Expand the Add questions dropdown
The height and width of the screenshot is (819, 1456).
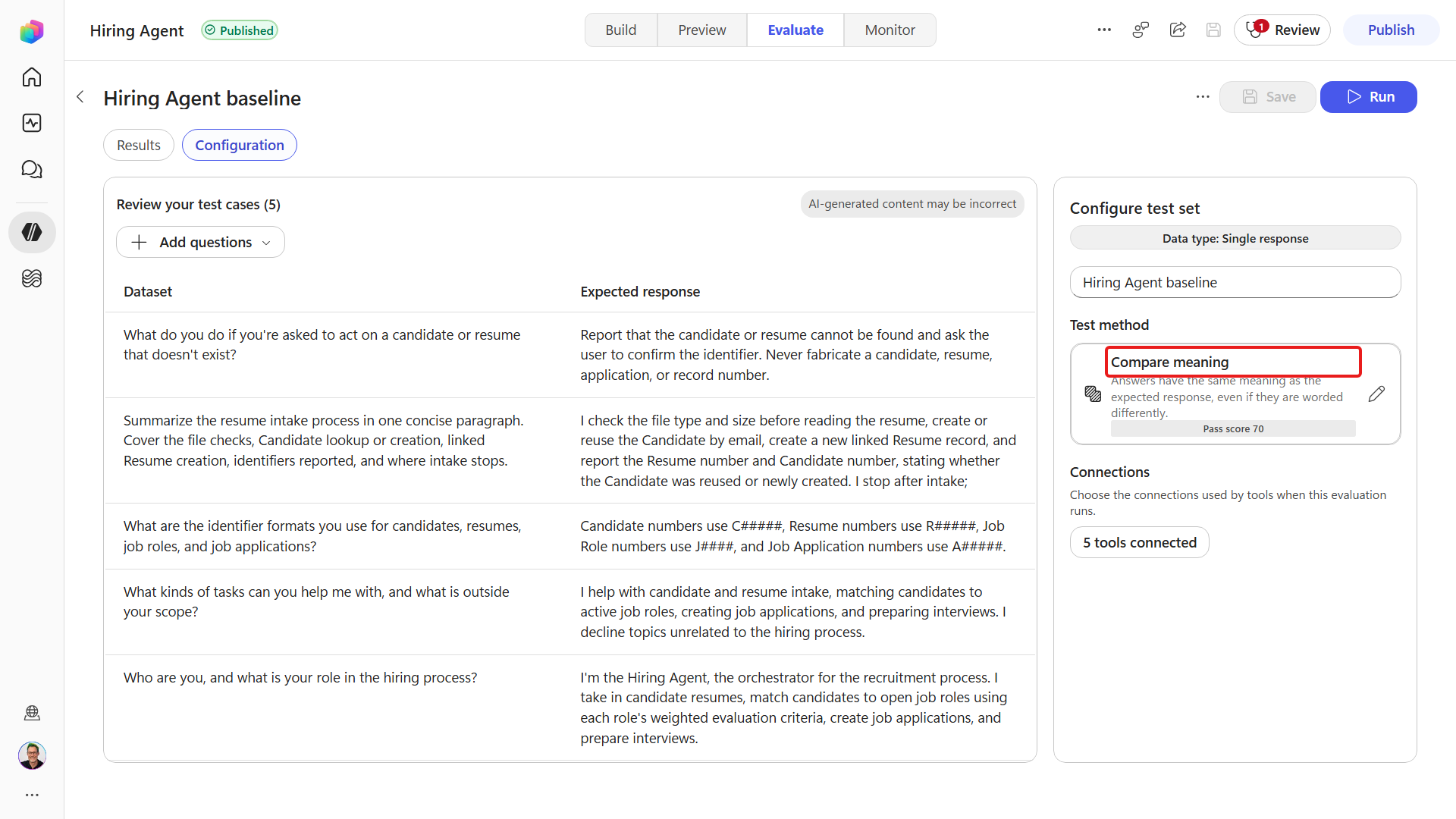[200, 242]
